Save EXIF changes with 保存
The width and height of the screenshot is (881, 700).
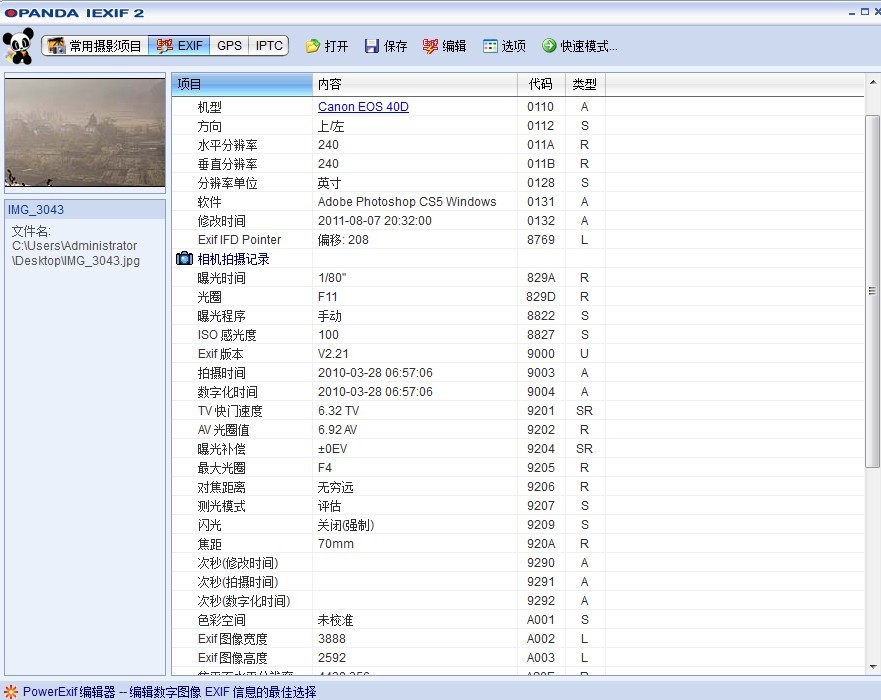385,46
